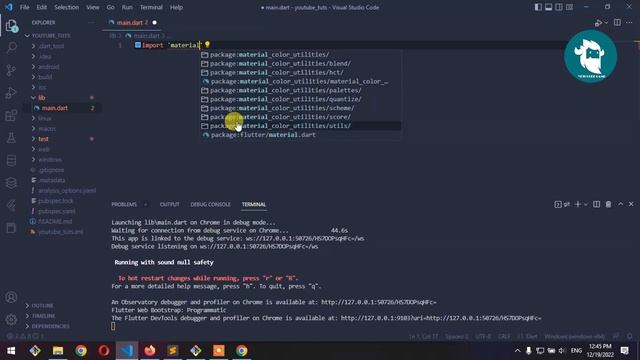The width and height of the screenshot is (640, 360).
Task: Open Explorer panel more actions ellipsis
Action: pos(91,22)
